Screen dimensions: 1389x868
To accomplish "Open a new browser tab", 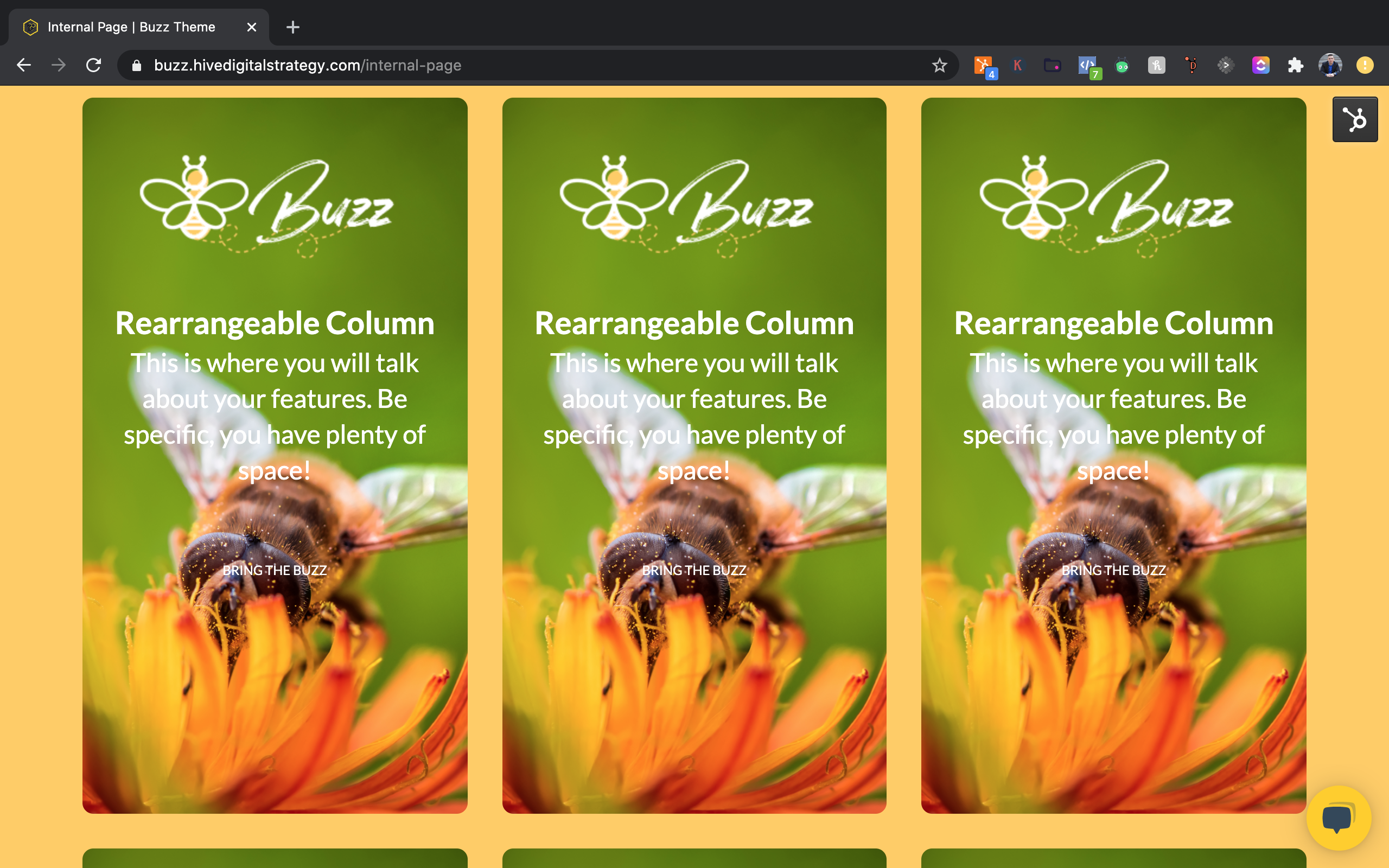I will (293, 27).
